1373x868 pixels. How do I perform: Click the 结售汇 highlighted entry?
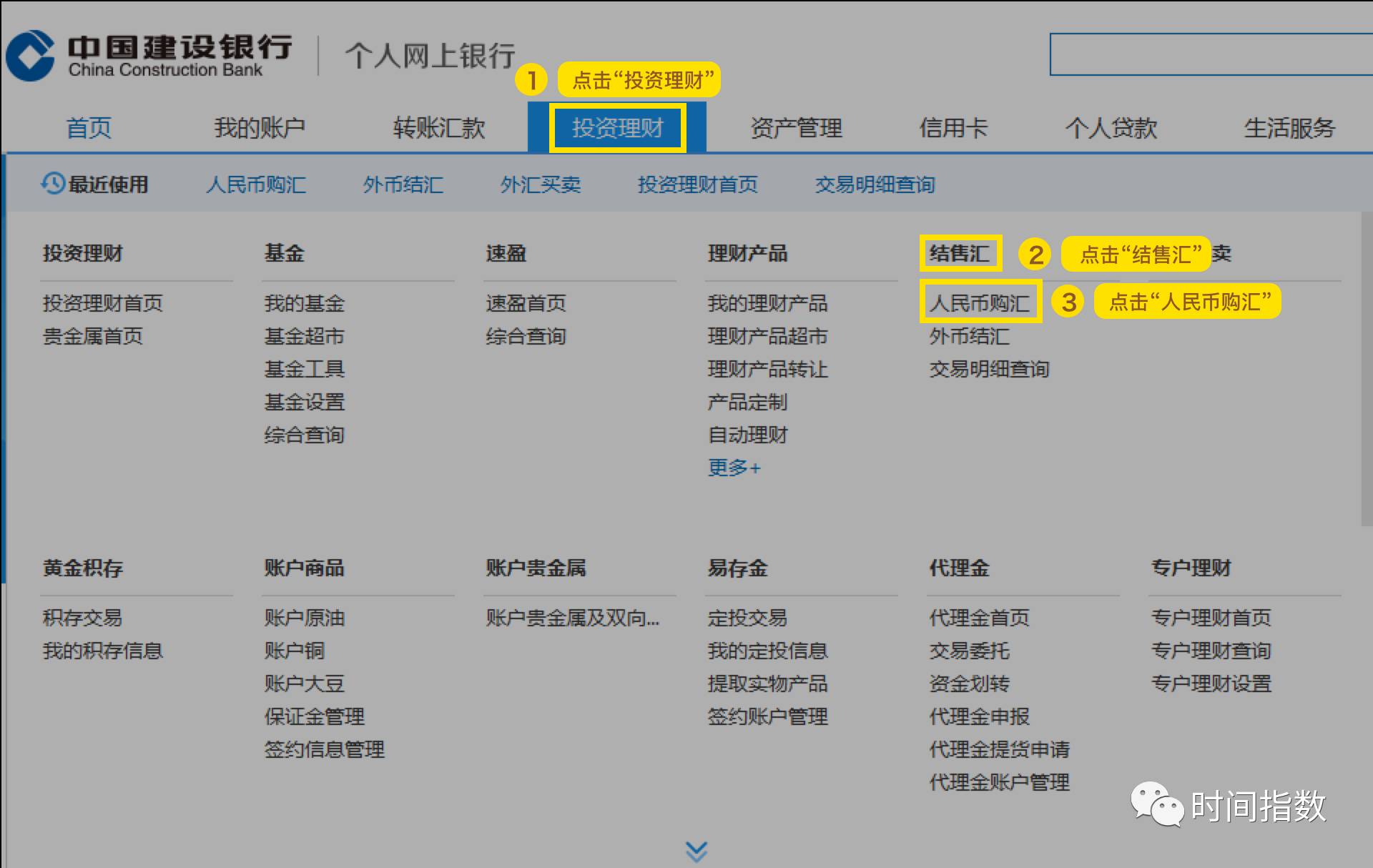click(x=960, y=253)
